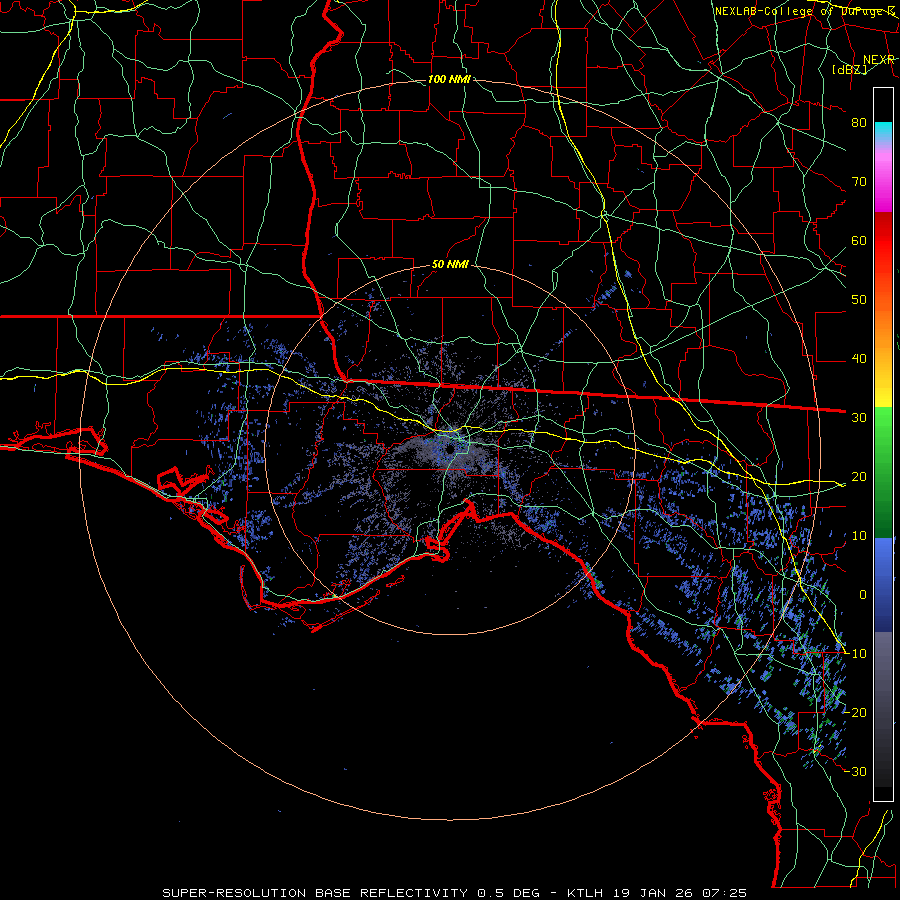Image resolution: width=900 pixels, height=900 pixels.
Task: Click the 19 JAN 26 07:25 timestamp
Action: coord(678,893)
